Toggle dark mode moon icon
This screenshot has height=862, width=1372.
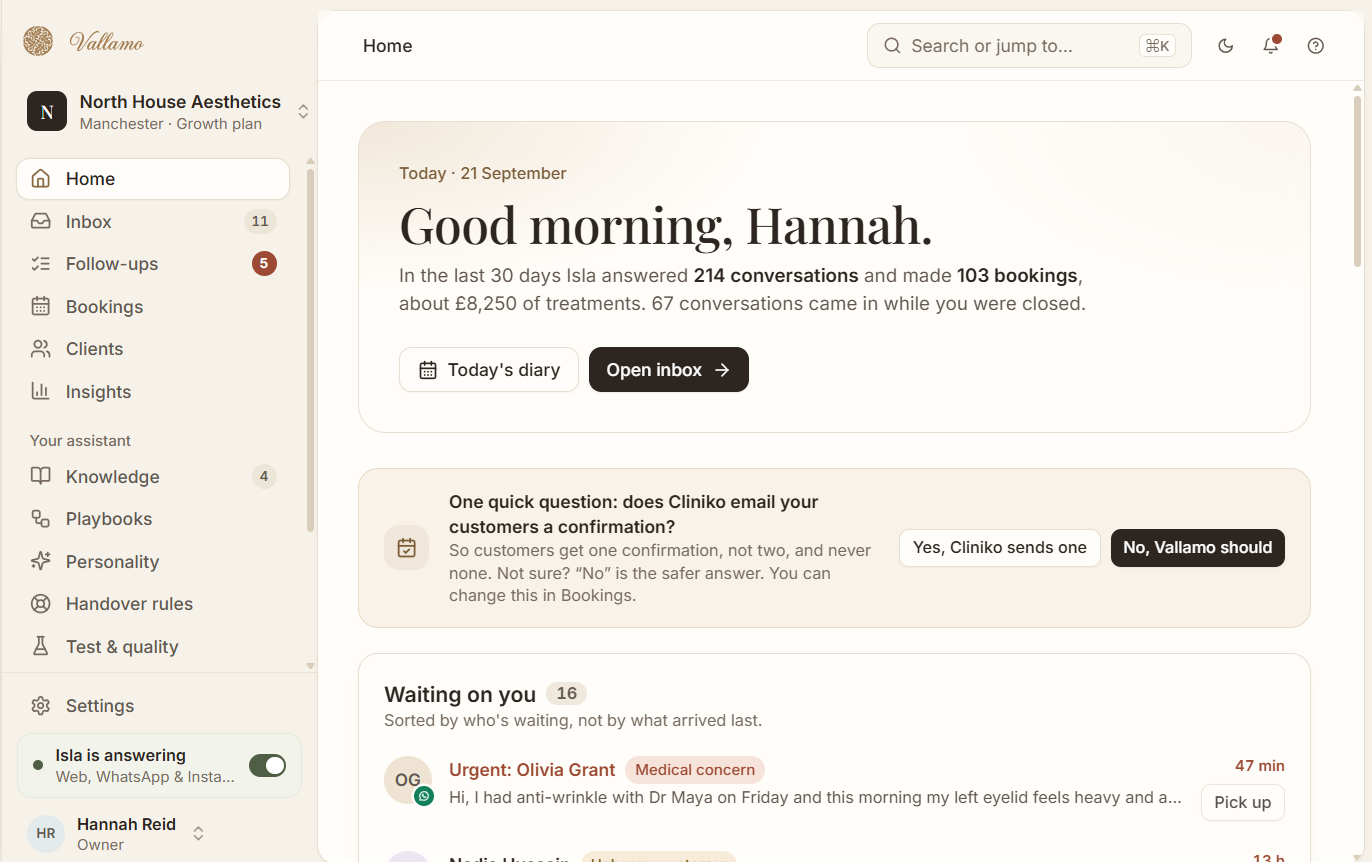pos(1226,45)
